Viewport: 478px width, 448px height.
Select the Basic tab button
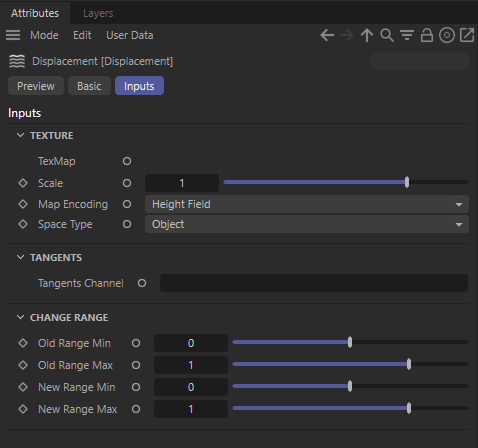pos(89,86)
